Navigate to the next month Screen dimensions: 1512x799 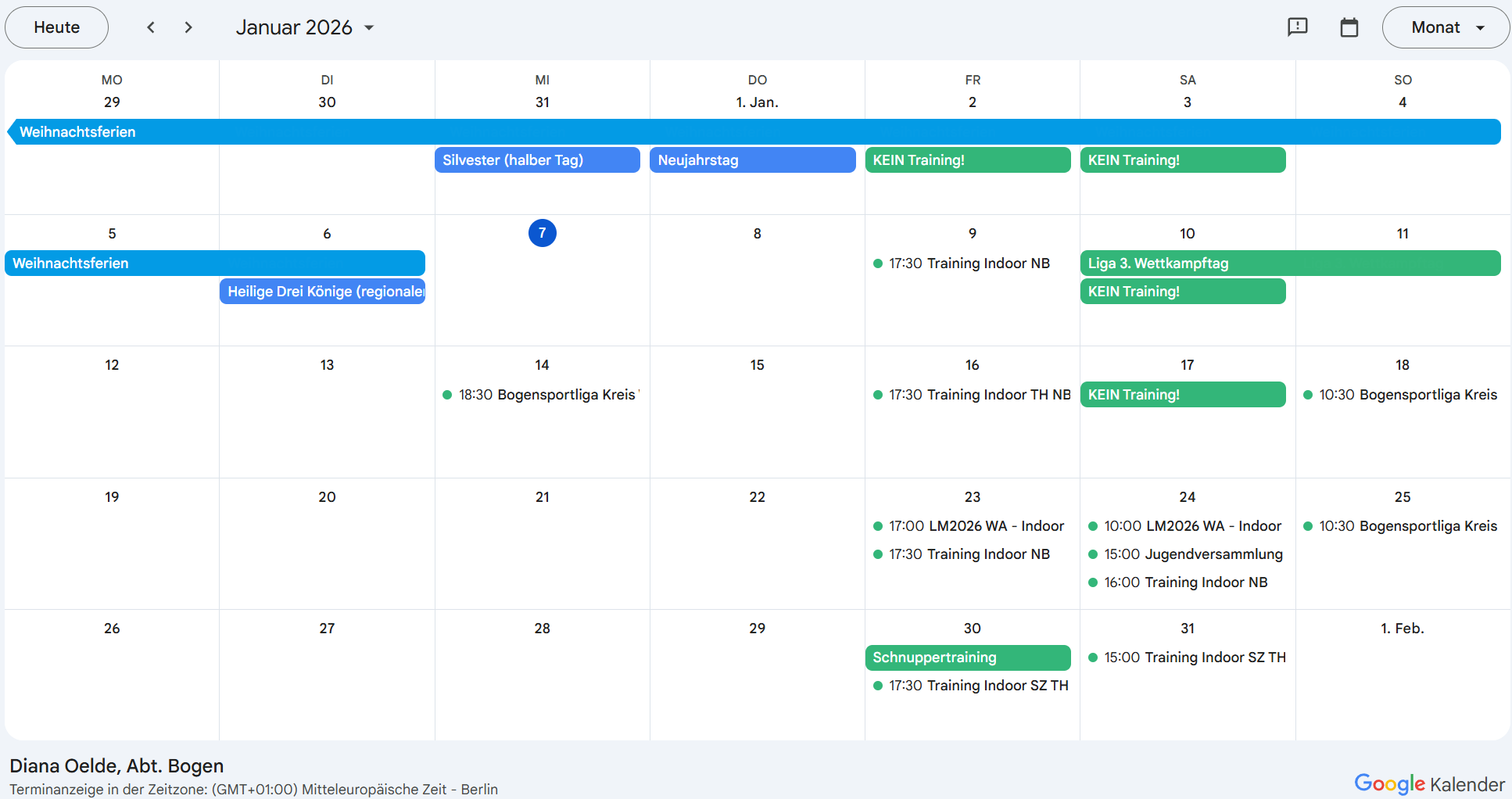[x=188, y=27]
